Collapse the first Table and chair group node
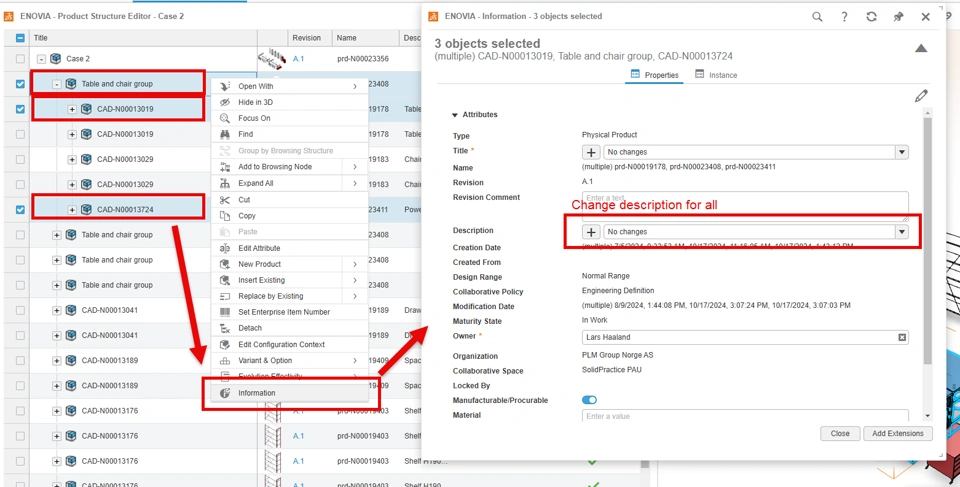960x487 pixels. 56,84
